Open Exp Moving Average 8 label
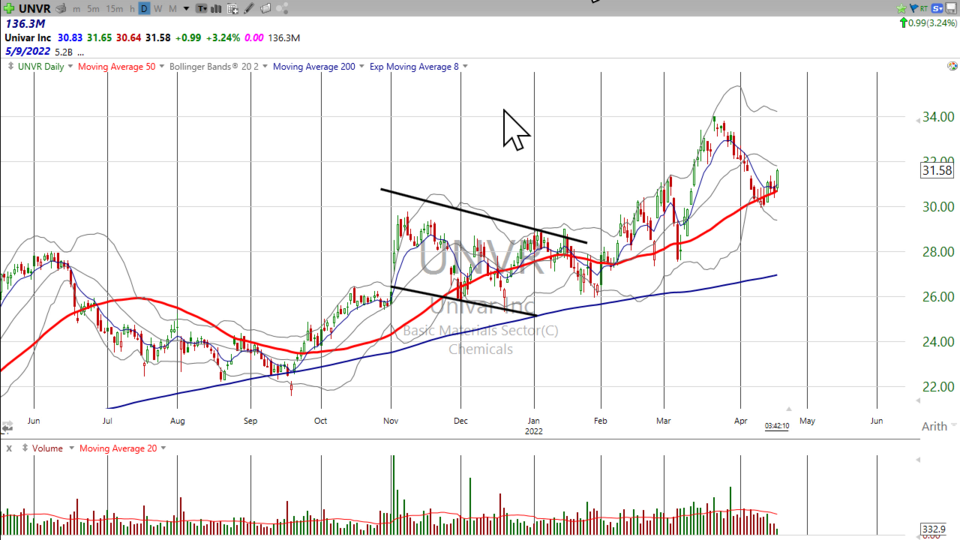The width and height of the screenshot is (960, 540). click(414, 67)
